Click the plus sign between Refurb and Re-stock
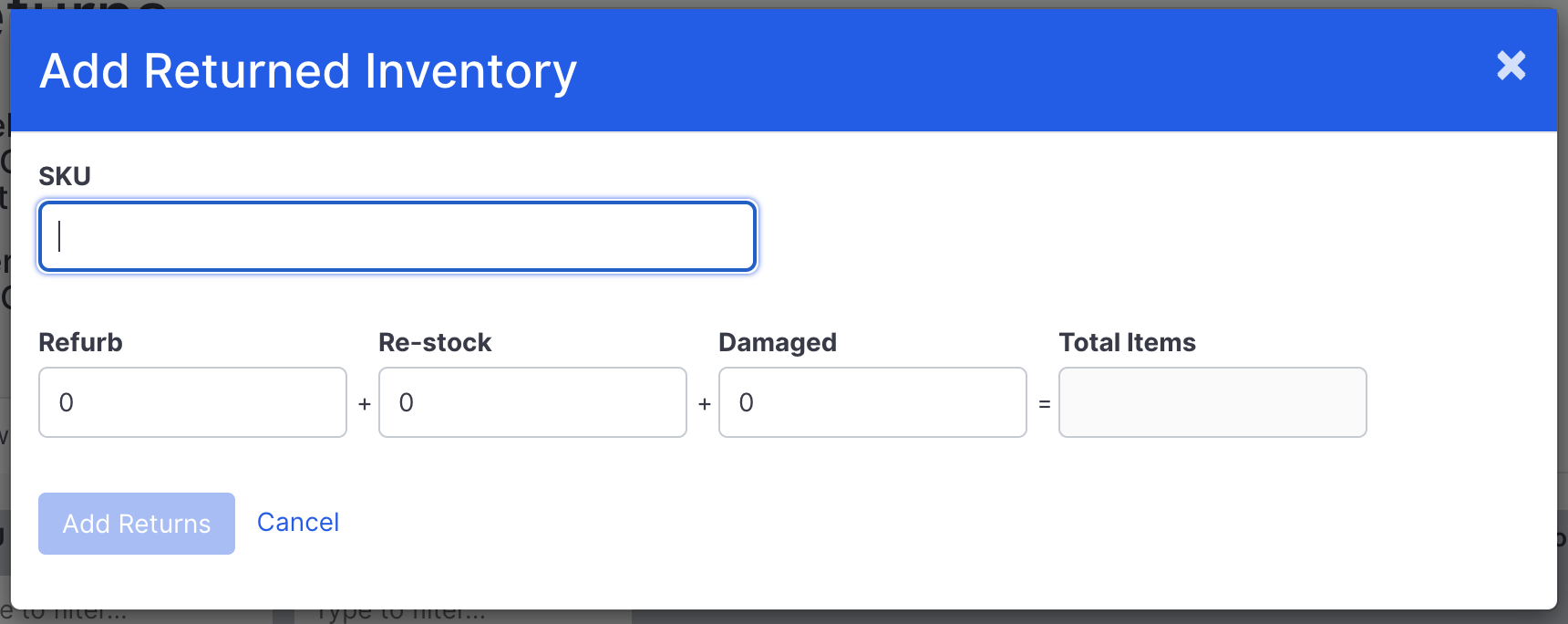Screen dimensions: 1568x624 click(363, 402)
